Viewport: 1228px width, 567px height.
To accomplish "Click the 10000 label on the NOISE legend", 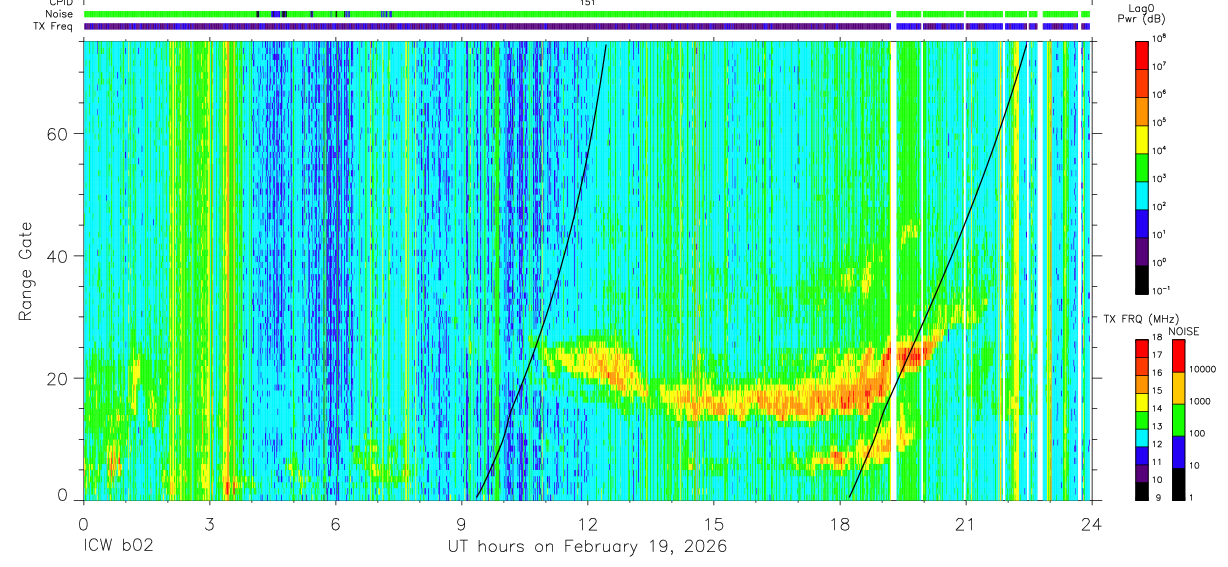I will (1202, 369).
